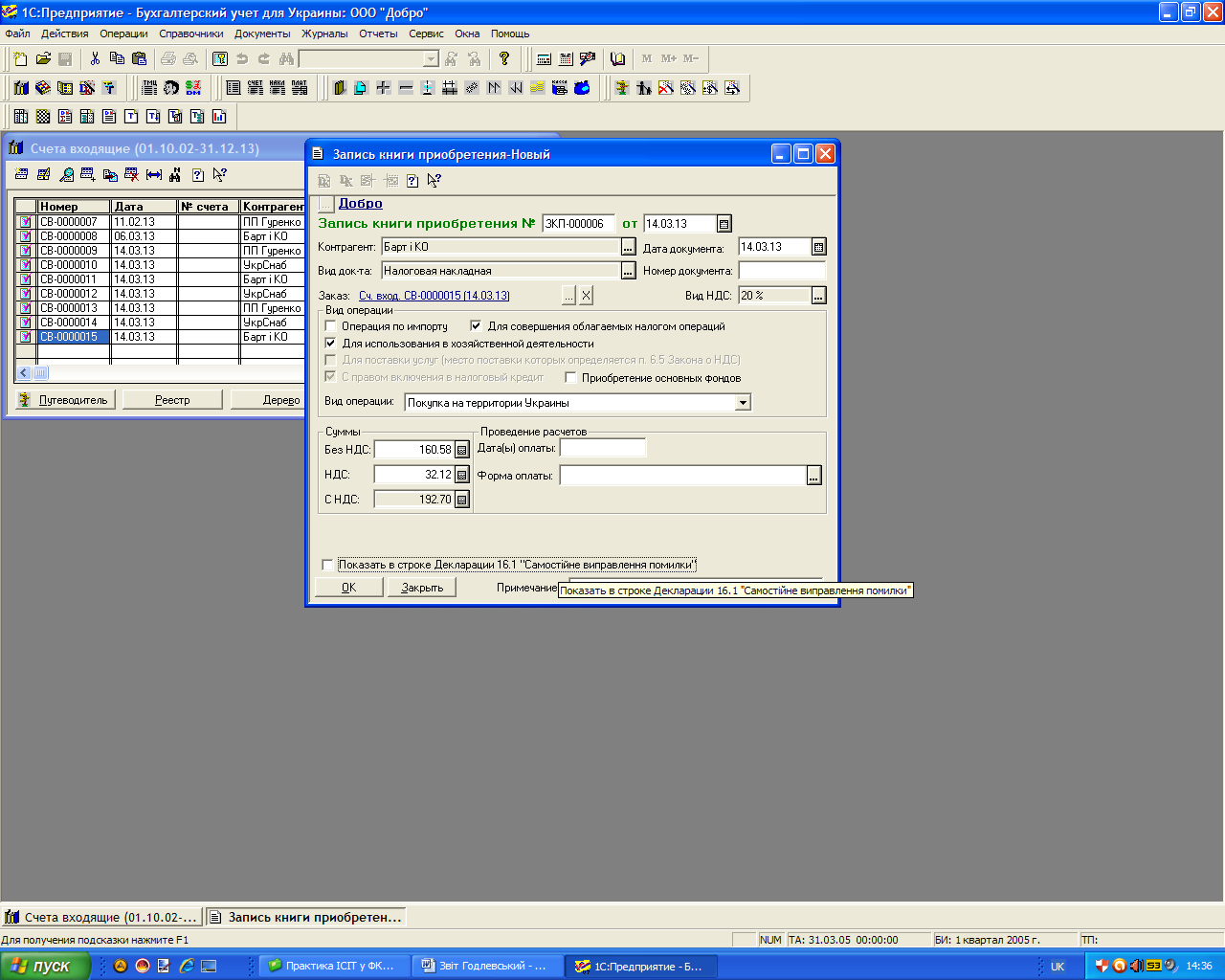Open Справочники menu
The image size is (1225, 980).
[191, 33]
